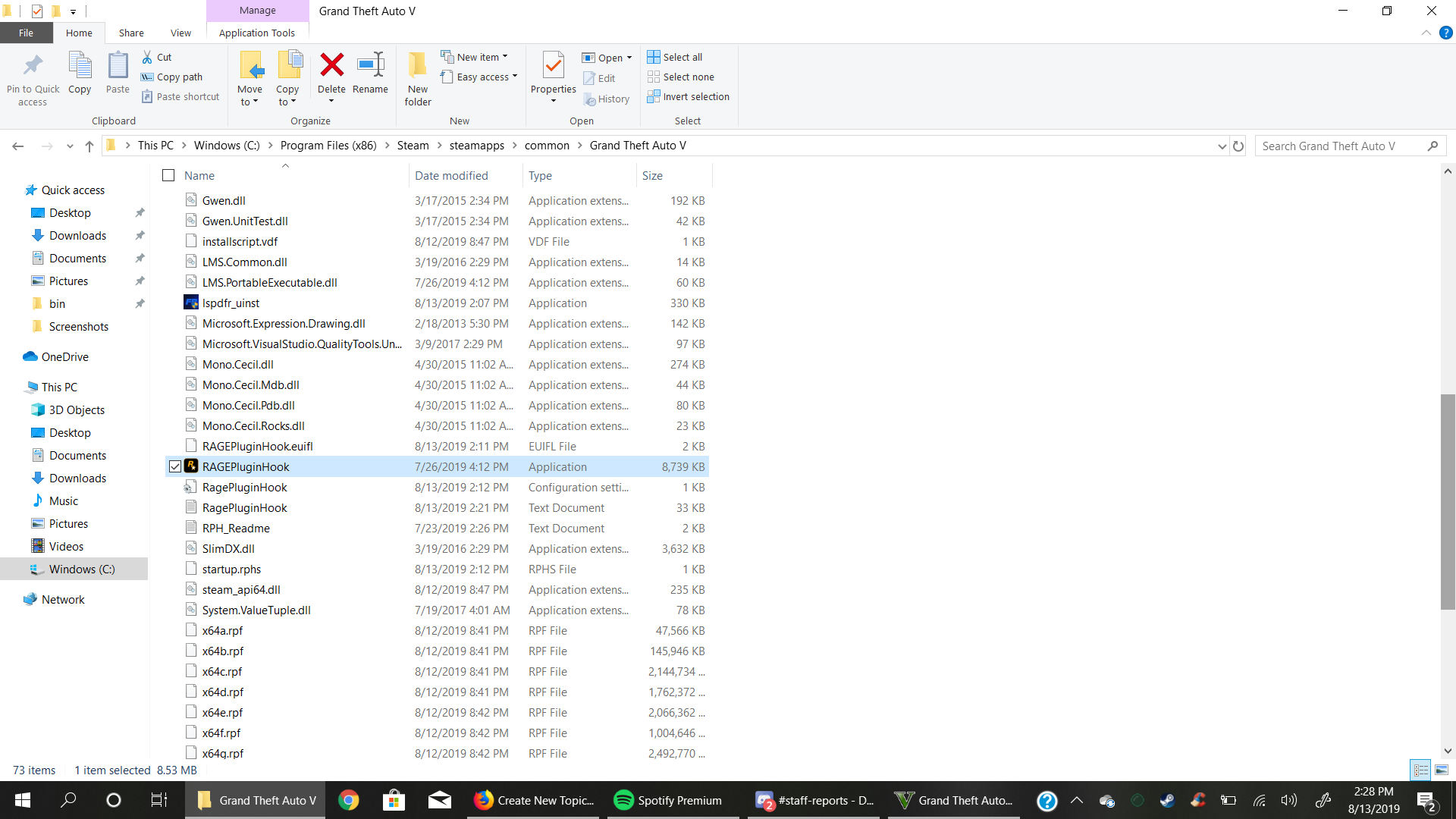Image resolution: width=1456 pixels, height=819 pixels.
Task: Click the New folder icon
Action: (x=417, y=66)
